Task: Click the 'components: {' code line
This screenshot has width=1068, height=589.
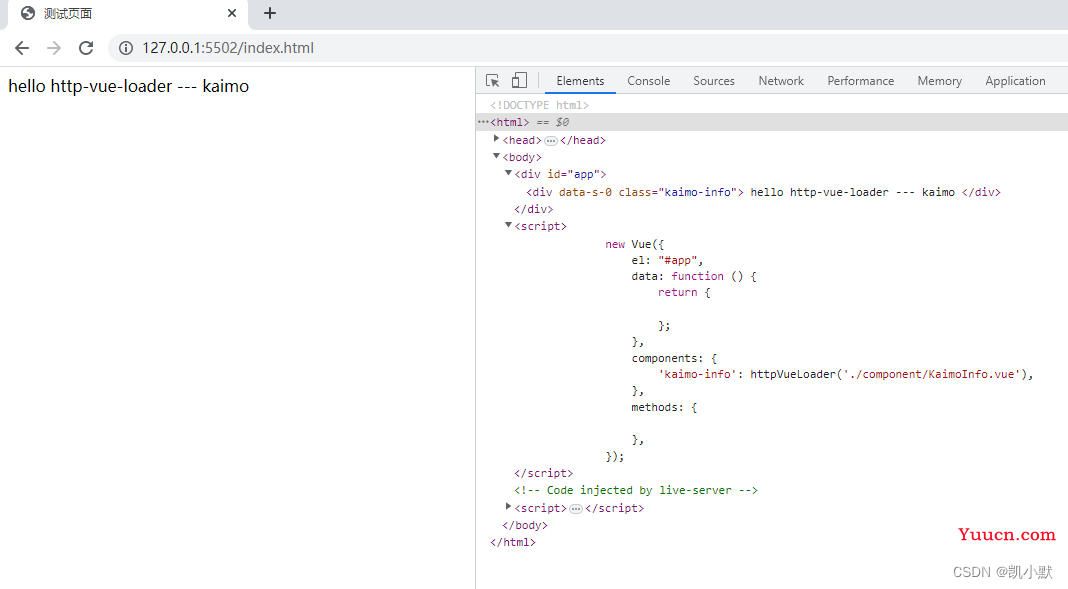Action: (674, 358)
